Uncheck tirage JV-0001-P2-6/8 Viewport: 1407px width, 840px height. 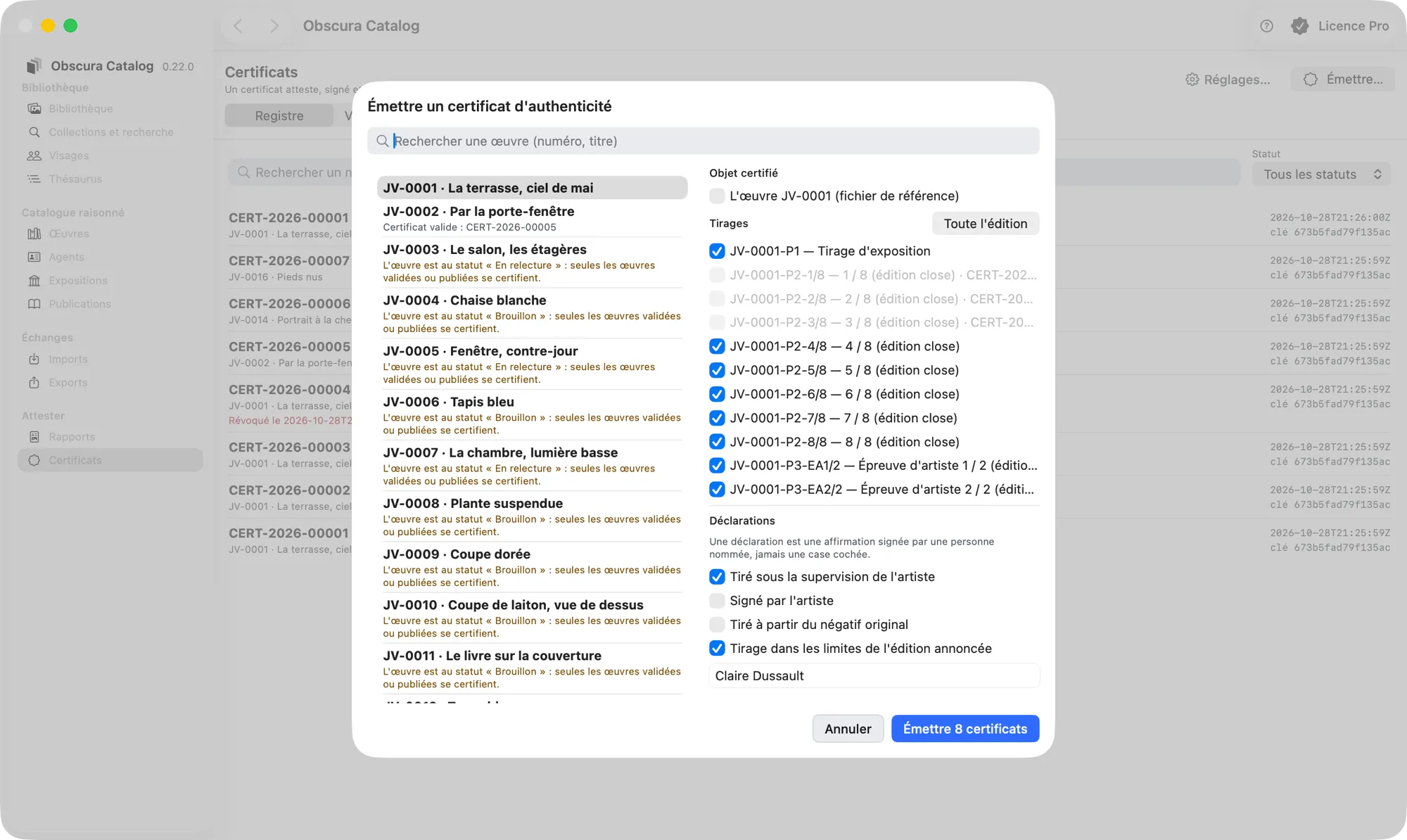(717, 394)
